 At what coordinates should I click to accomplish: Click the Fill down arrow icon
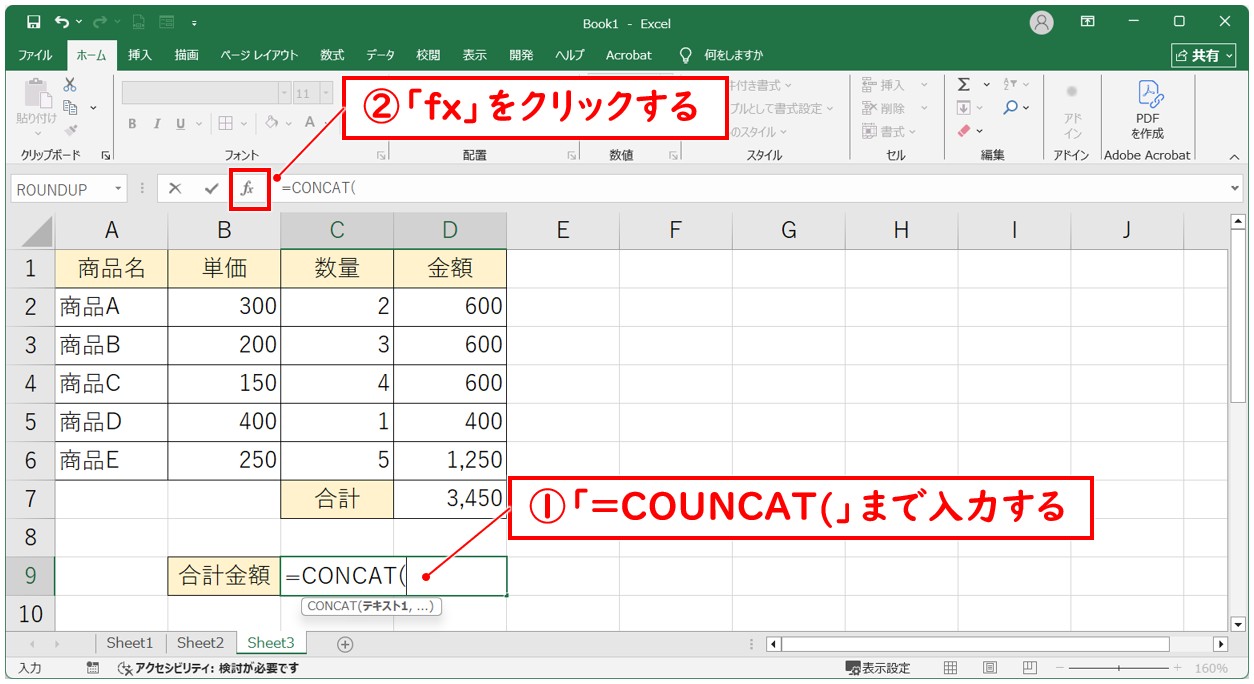coord(962,107)
